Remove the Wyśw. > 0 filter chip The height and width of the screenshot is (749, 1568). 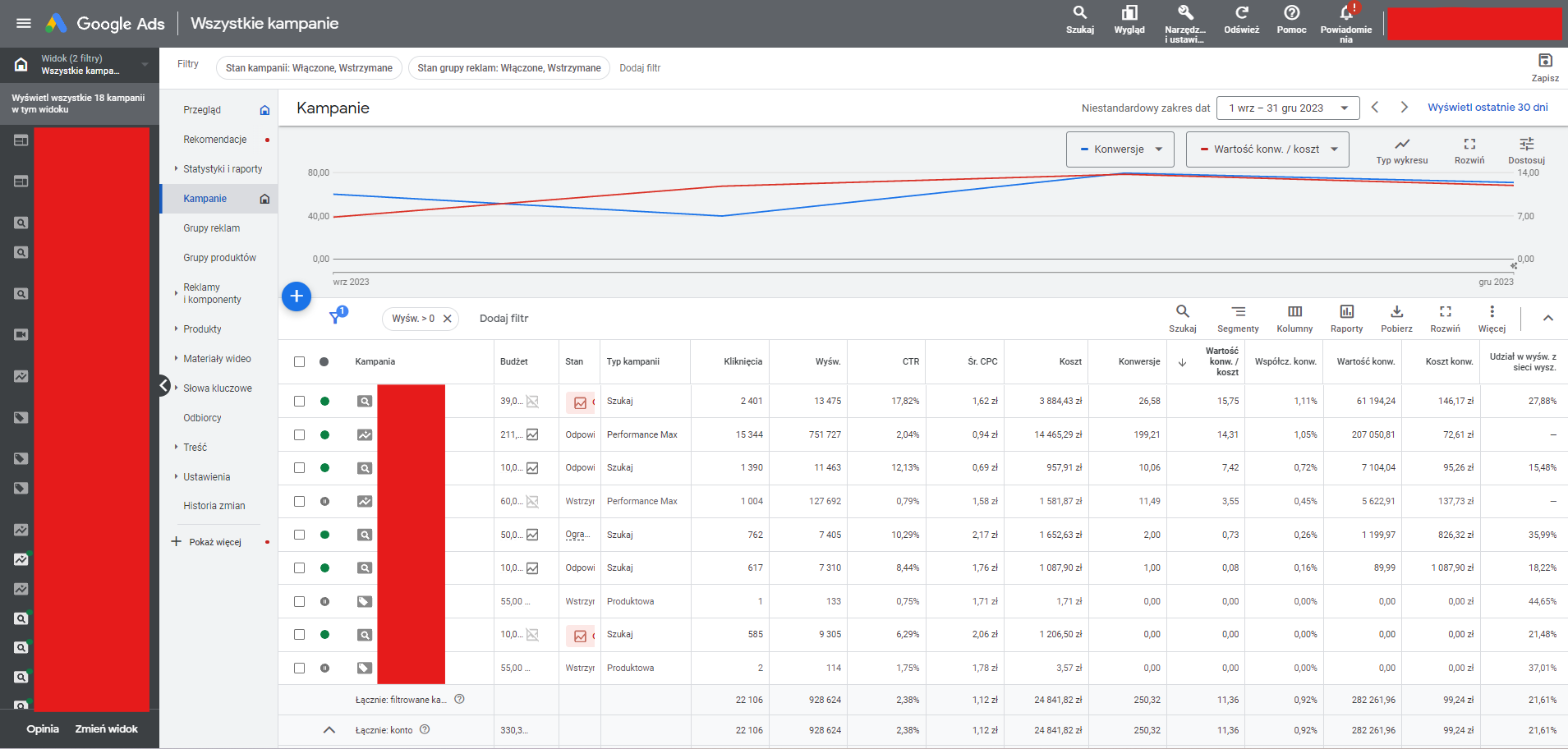pyautogui.click(x=448, y=319)
